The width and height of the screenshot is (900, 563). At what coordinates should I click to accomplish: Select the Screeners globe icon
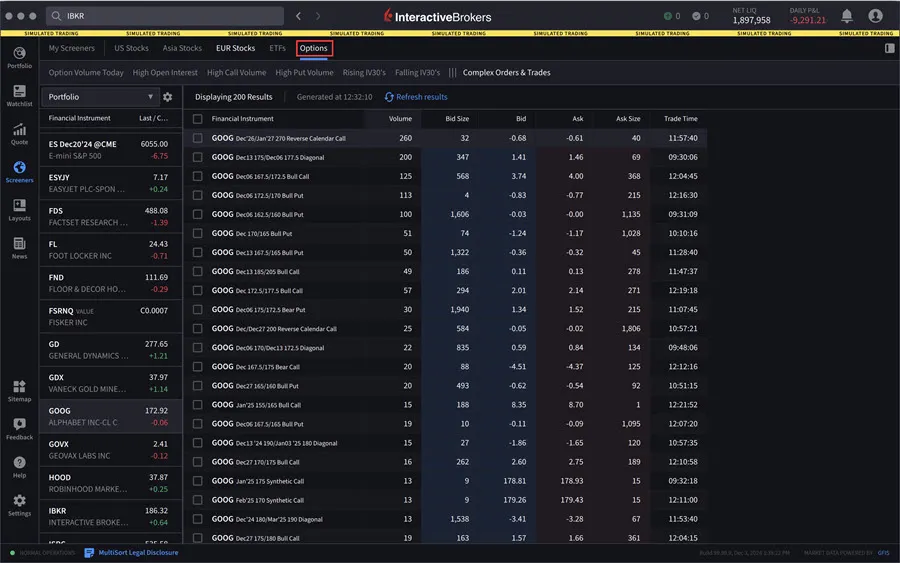pos(20,168)
